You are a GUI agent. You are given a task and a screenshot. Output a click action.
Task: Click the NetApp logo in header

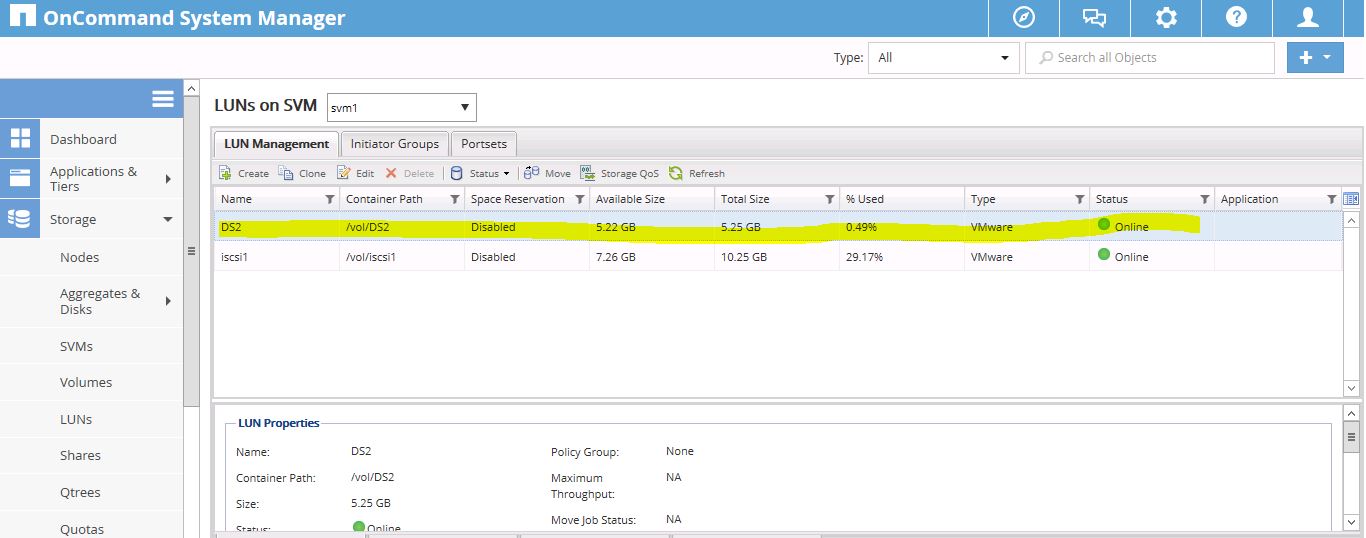click(22, 18)
